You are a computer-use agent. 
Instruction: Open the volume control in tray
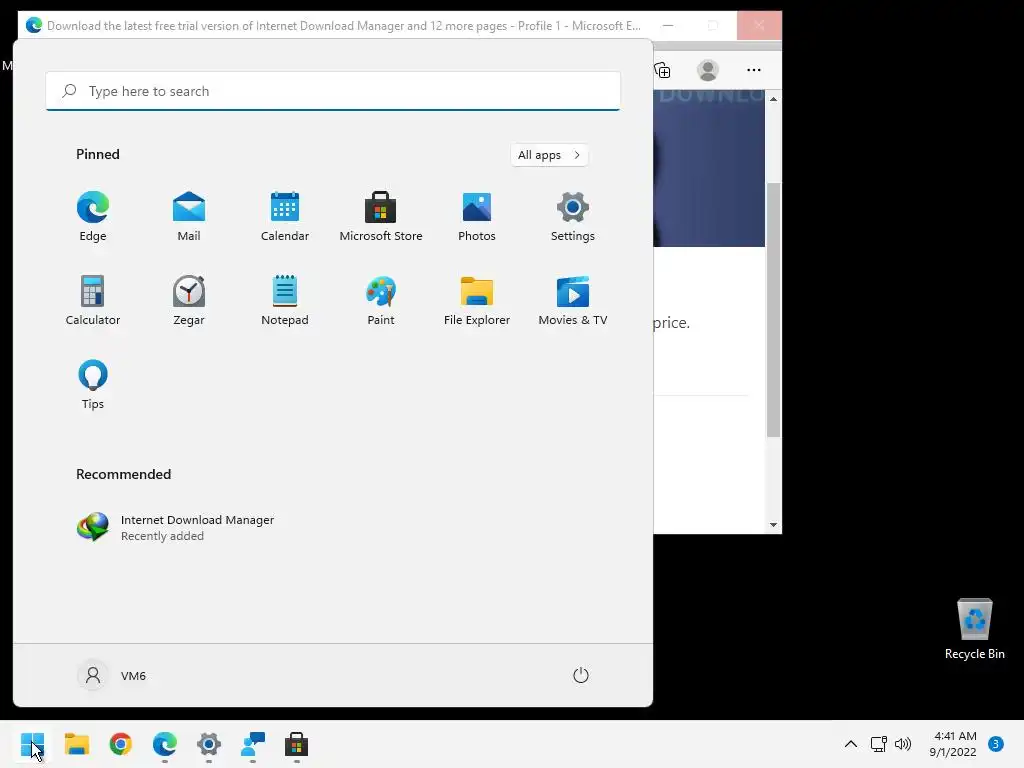click(x=903, y=744)
